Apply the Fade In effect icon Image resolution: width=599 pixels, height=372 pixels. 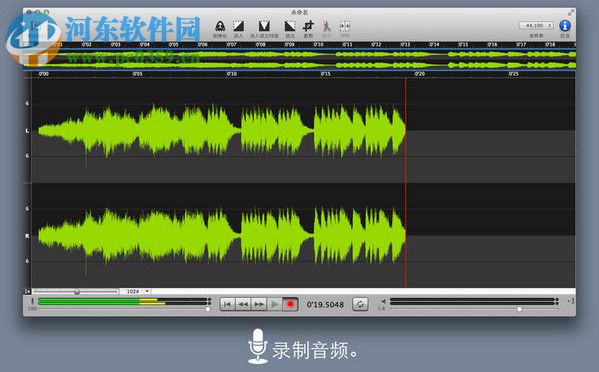coord(238,26)
